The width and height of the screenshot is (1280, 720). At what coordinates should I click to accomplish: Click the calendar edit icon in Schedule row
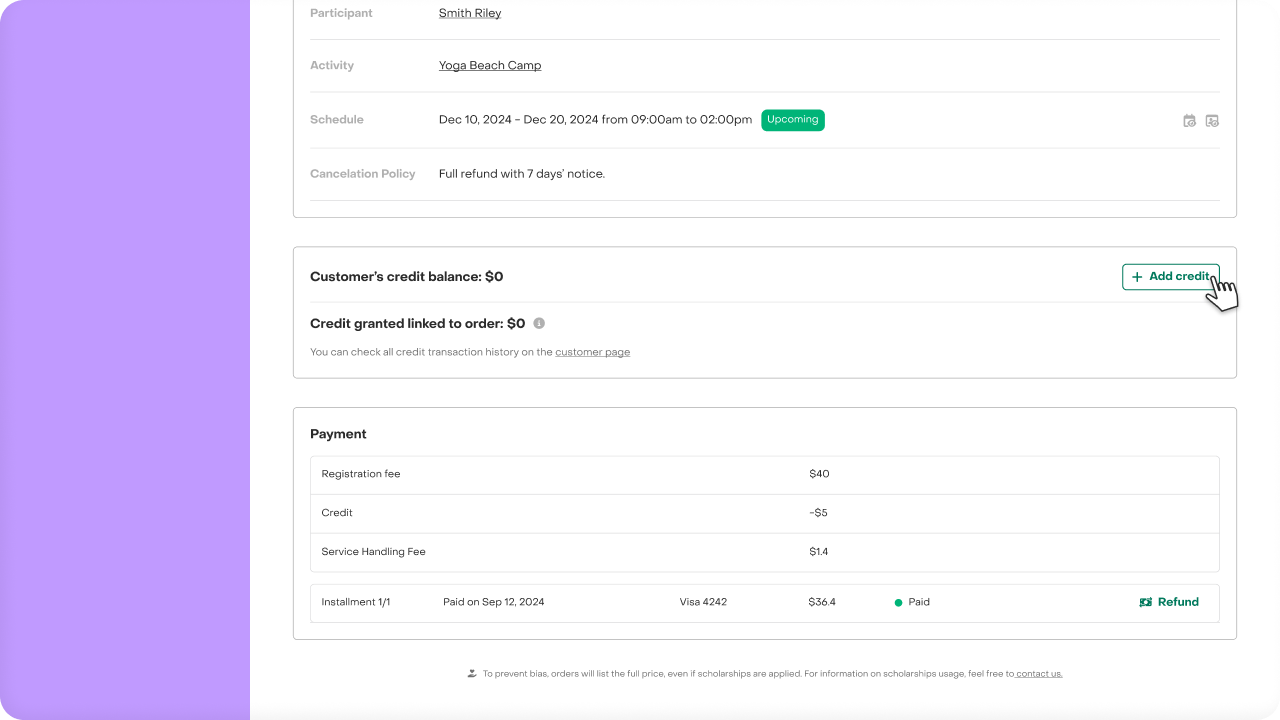[1189, 121]
